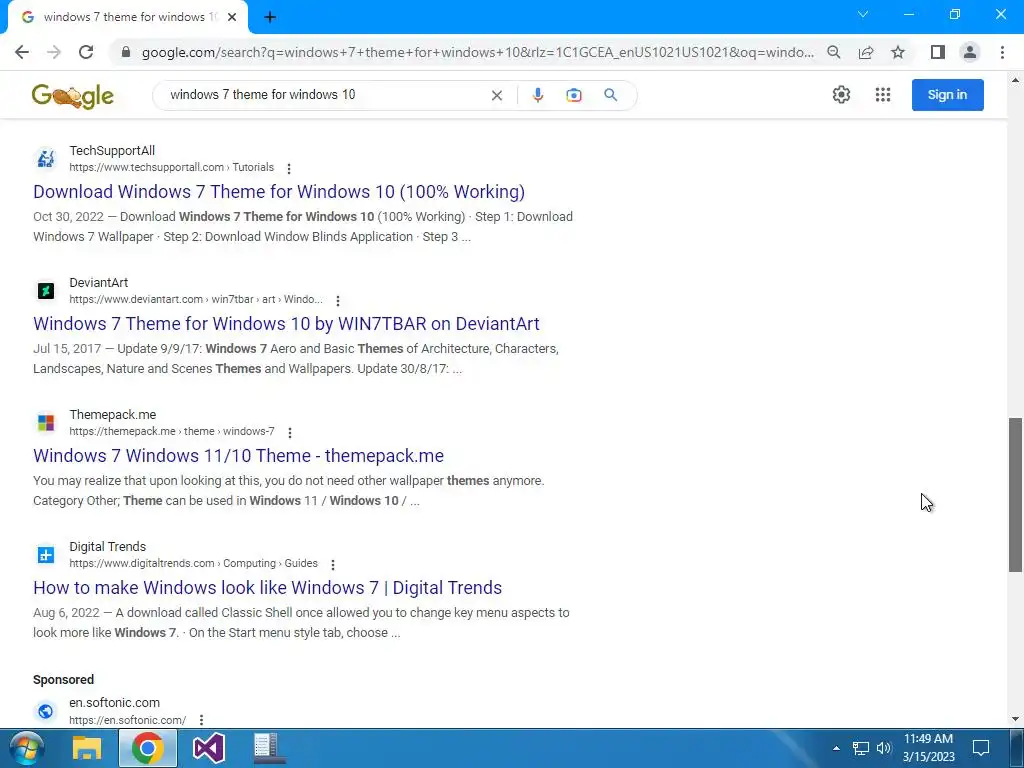Click the softonic globe favicon

46,711
